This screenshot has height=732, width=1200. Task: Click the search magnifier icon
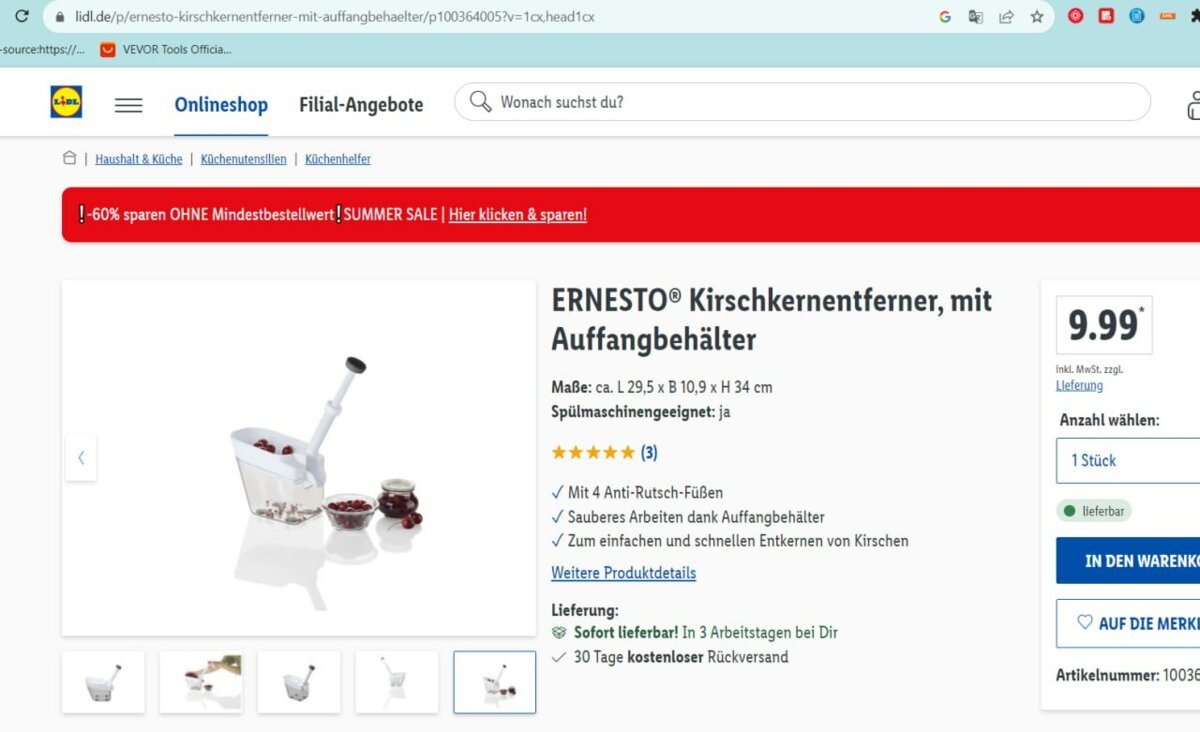(x=481, y=102)
